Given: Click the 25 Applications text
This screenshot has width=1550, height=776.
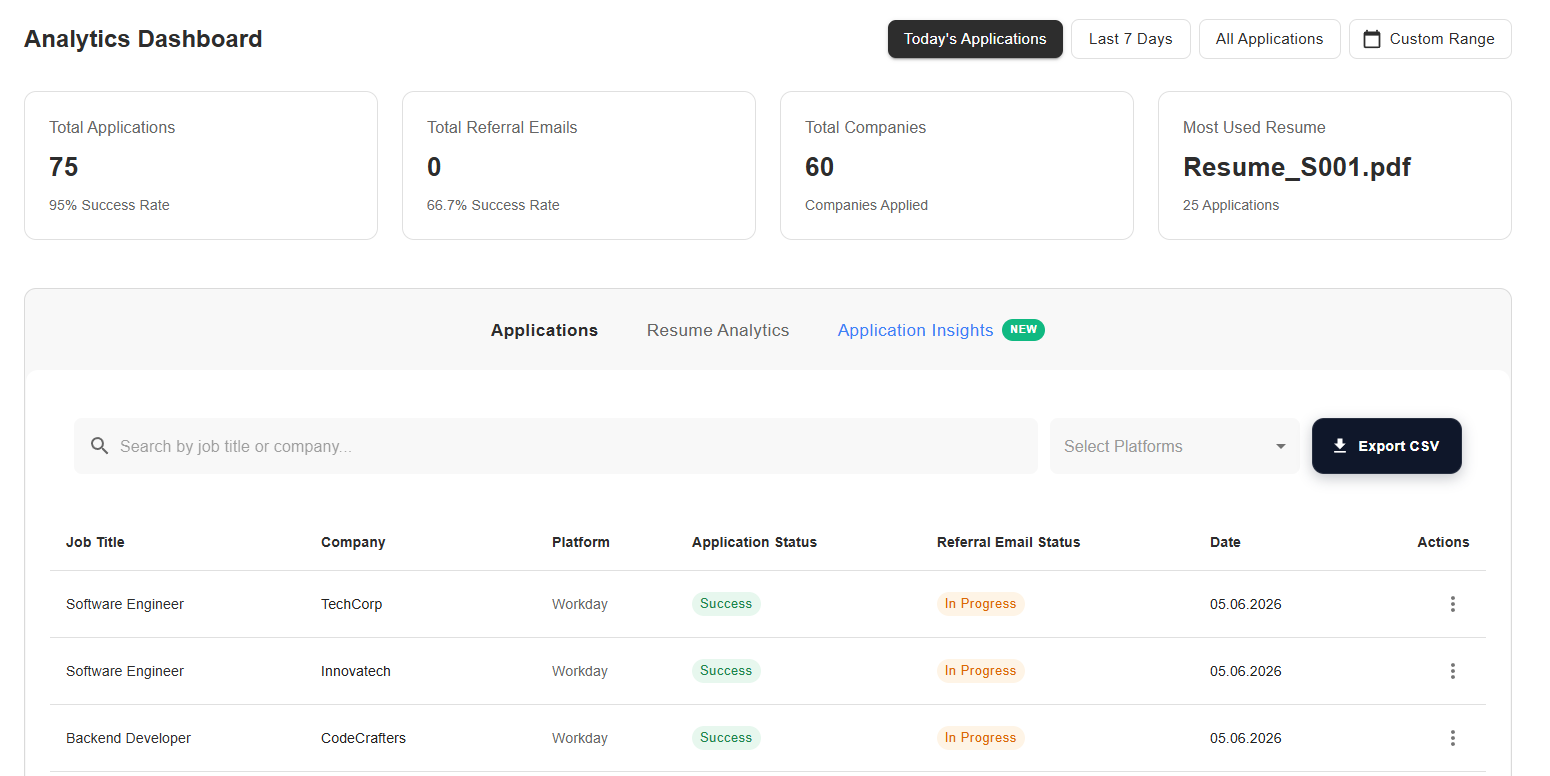Looking at the screenshot, I should 1231,205.
